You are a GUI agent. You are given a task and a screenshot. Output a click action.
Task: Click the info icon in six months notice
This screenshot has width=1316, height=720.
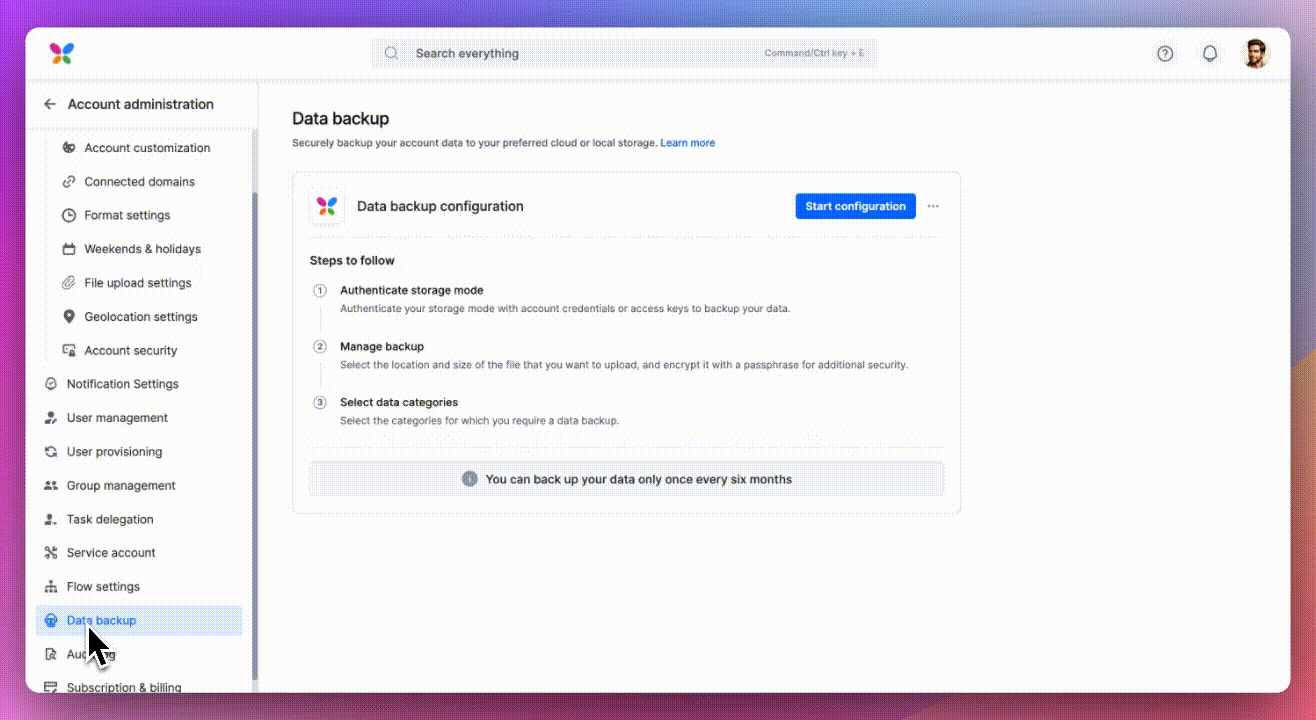point(470,479)
